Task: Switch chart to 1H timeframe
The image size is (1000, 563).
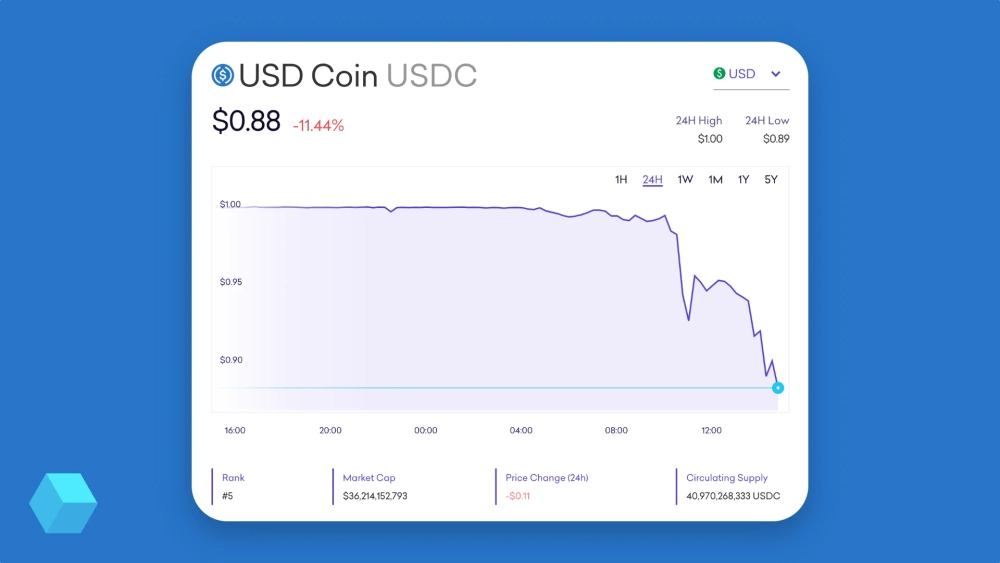Action: (x=621, y=180)
